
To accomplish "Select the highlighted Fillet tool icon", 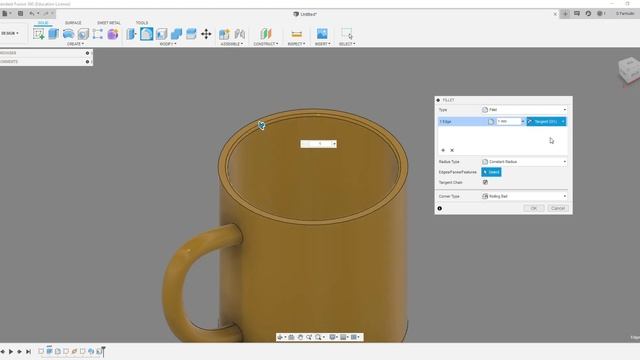I will point(147,34).
